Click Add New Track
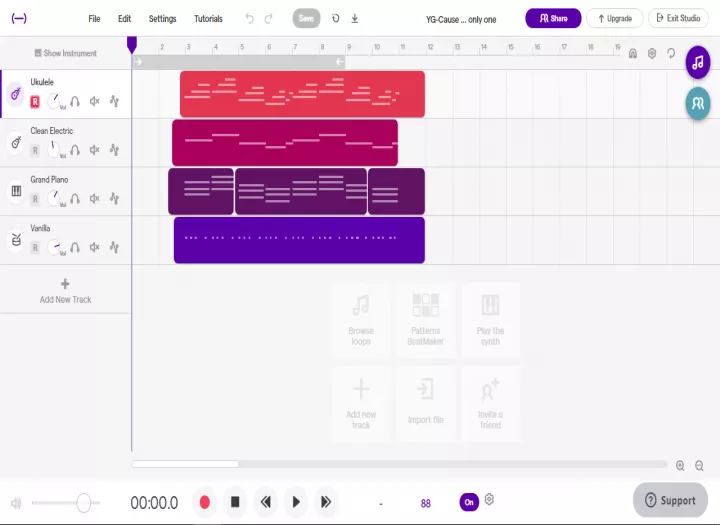Viewport: 720px width, 525px height. (x=65, y=291)
